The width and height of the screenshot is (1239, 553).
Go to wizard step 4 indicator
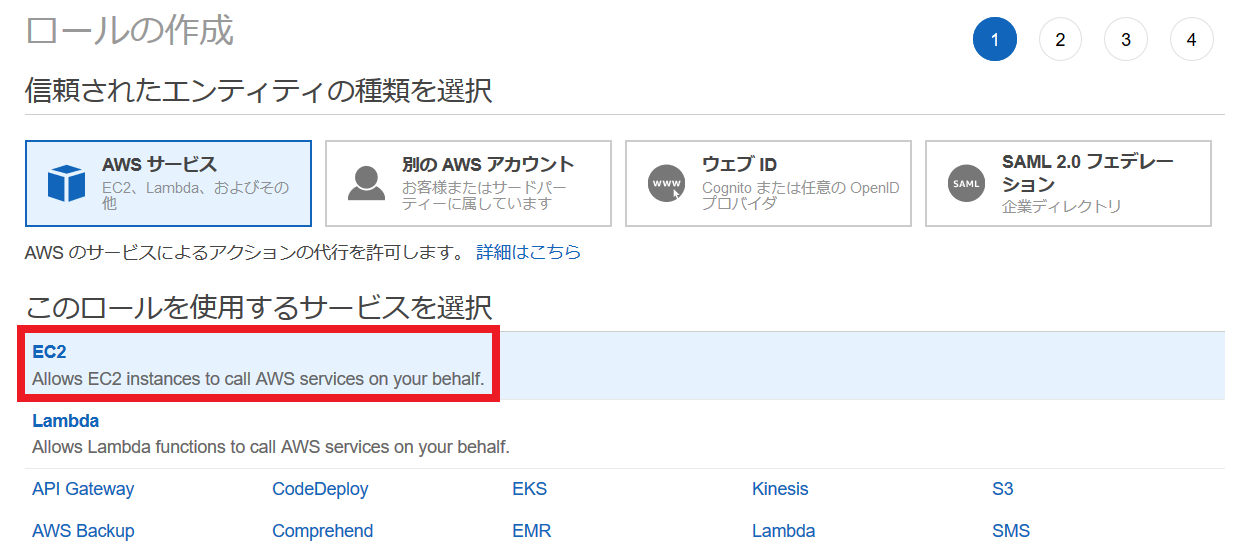tap(1191, 40)
